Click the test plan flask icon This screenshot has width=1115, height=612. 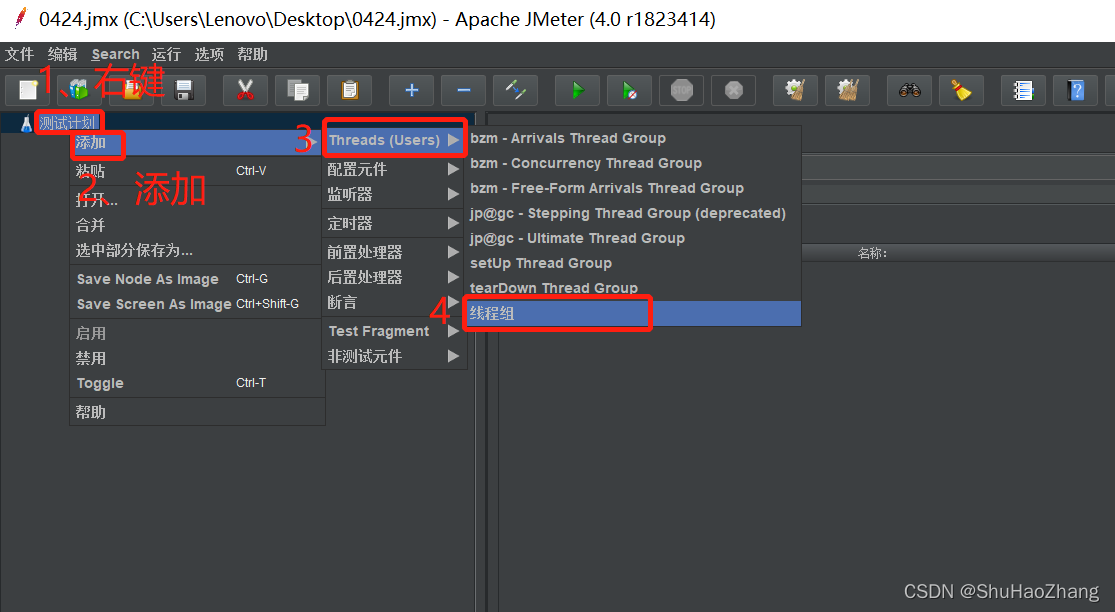(26, 124)
